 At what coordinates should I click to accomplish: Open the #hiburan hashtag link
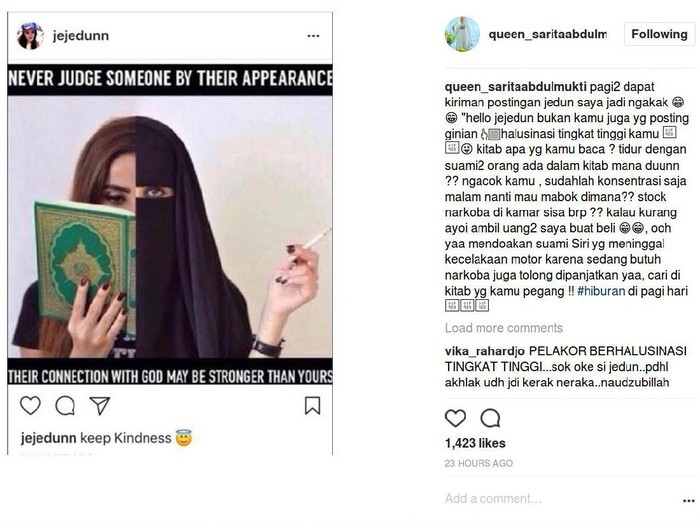click(x=601, y=291)
